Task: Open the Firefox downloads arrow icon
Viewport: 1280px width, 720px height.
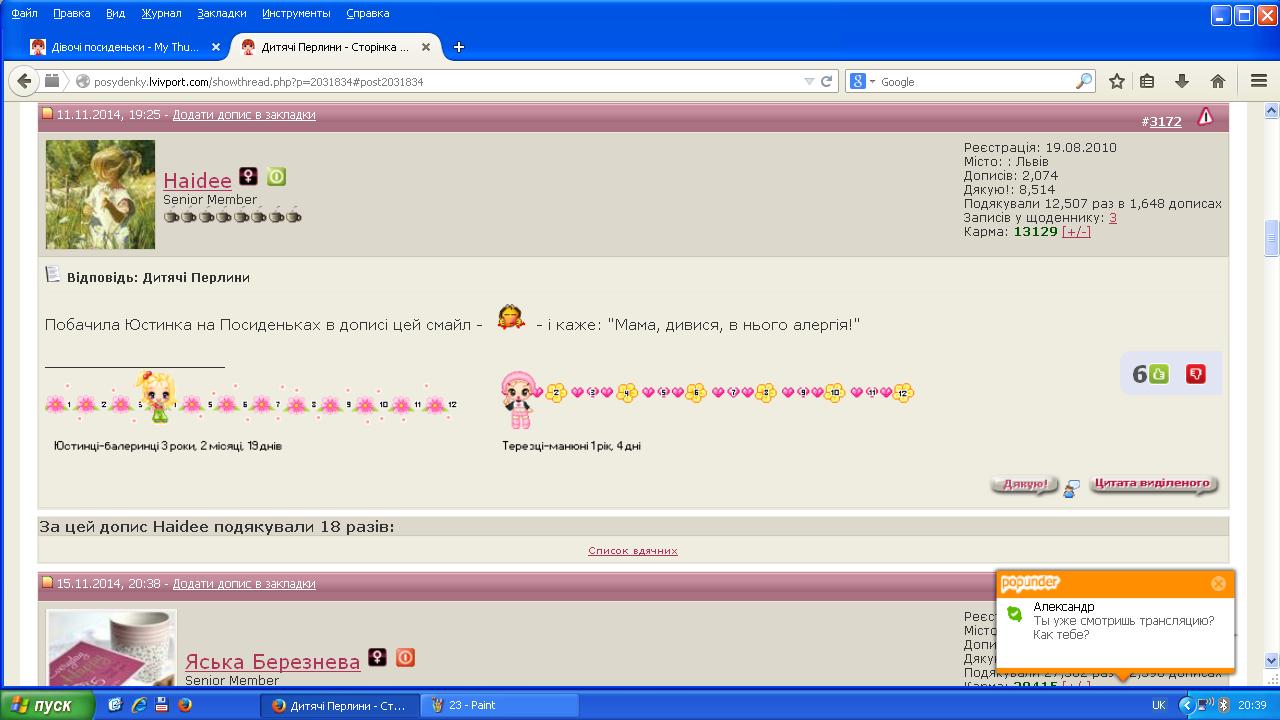Action: pos(1182,82)
